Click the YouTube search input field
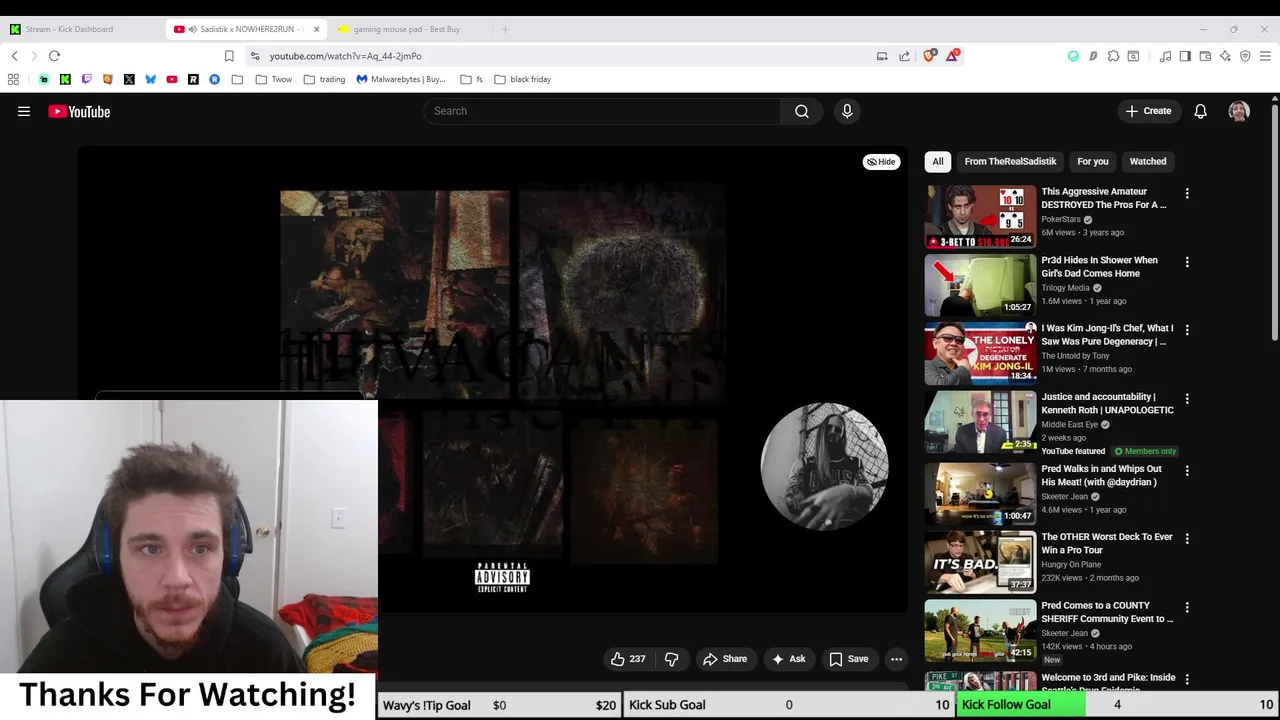Viewport: 1280px width, 720px height. click(602, 111)
